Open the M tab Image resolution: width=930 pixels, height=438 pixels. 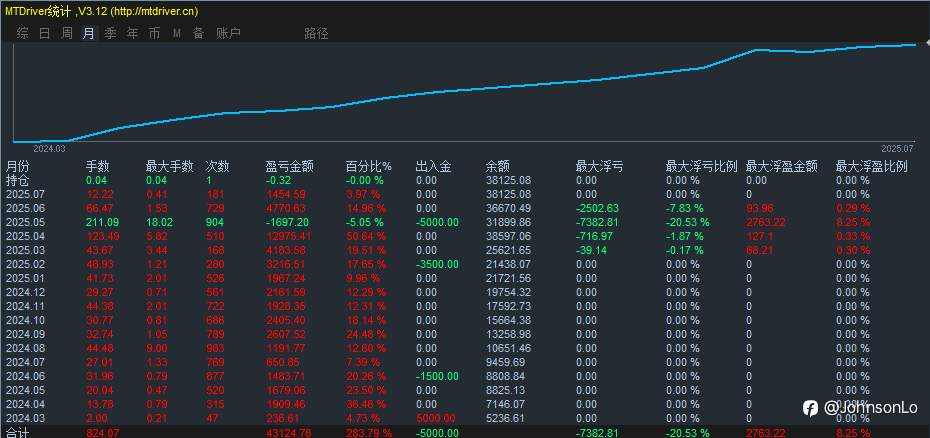[177, 34]
